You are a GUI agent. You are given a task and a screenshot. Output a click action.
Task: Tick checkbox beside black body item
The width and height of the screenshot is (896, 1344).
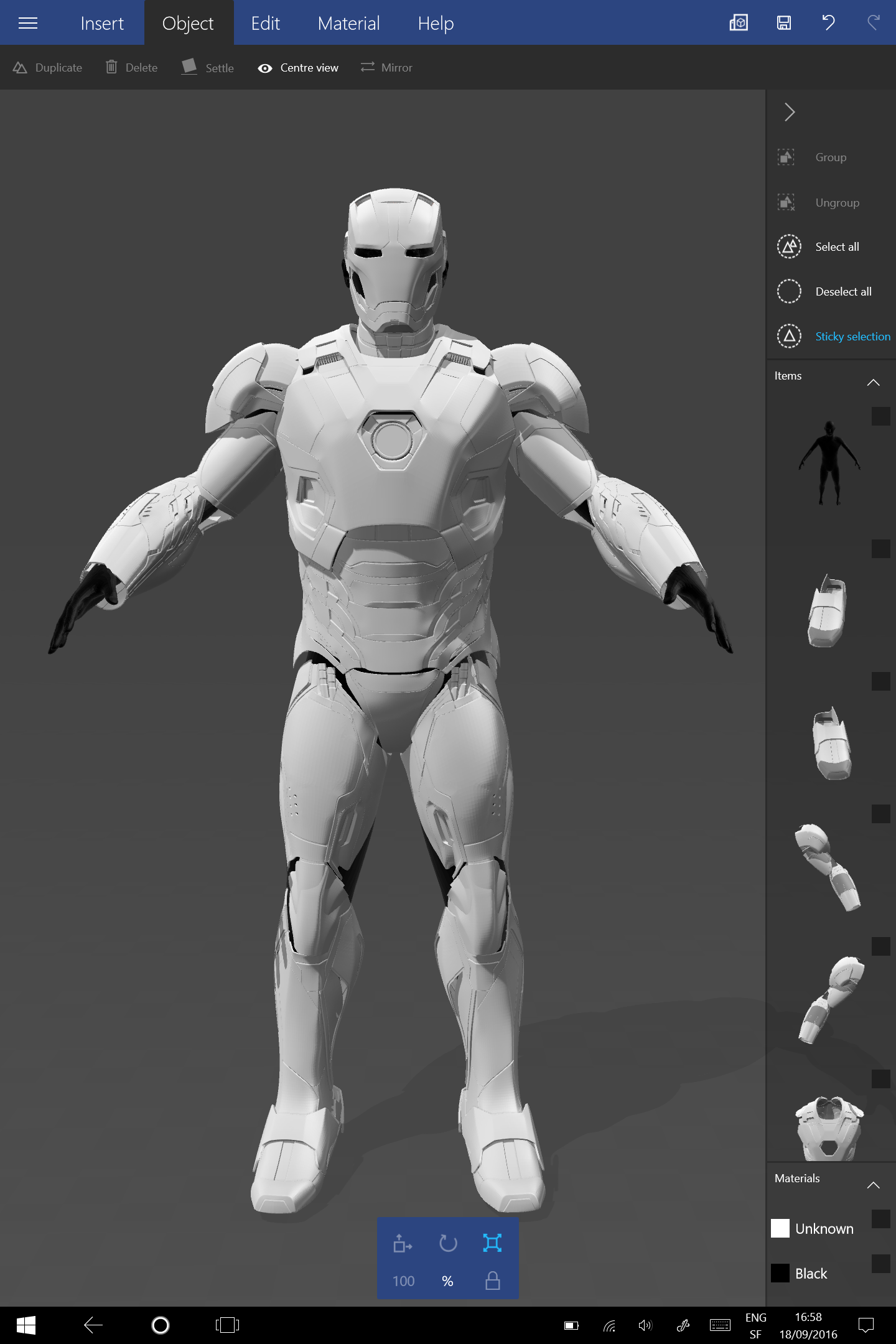click(x=880, y=416)
